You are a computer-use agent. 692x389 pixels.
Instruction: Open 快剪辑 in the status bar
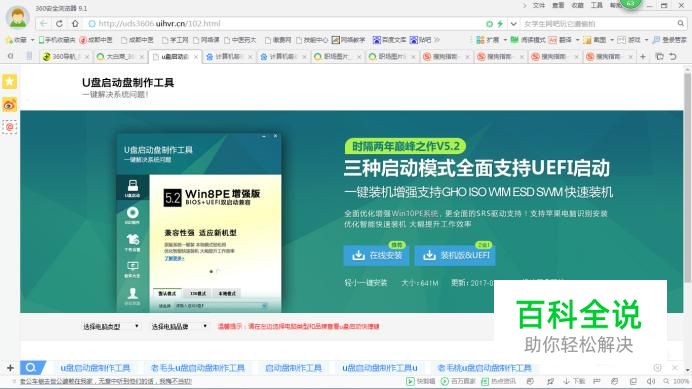[x=421, y=381]
